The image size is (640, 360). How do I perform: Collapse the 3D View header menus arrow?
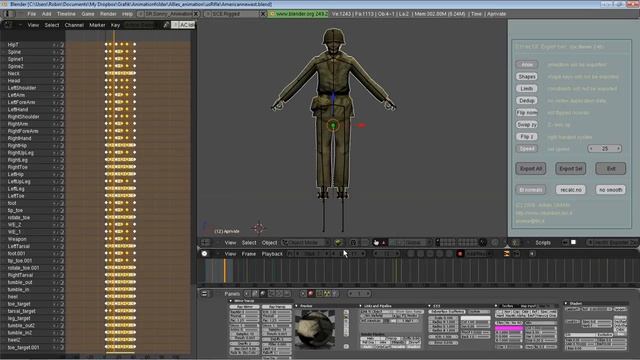pyautogui.click(x=217, y=242)
